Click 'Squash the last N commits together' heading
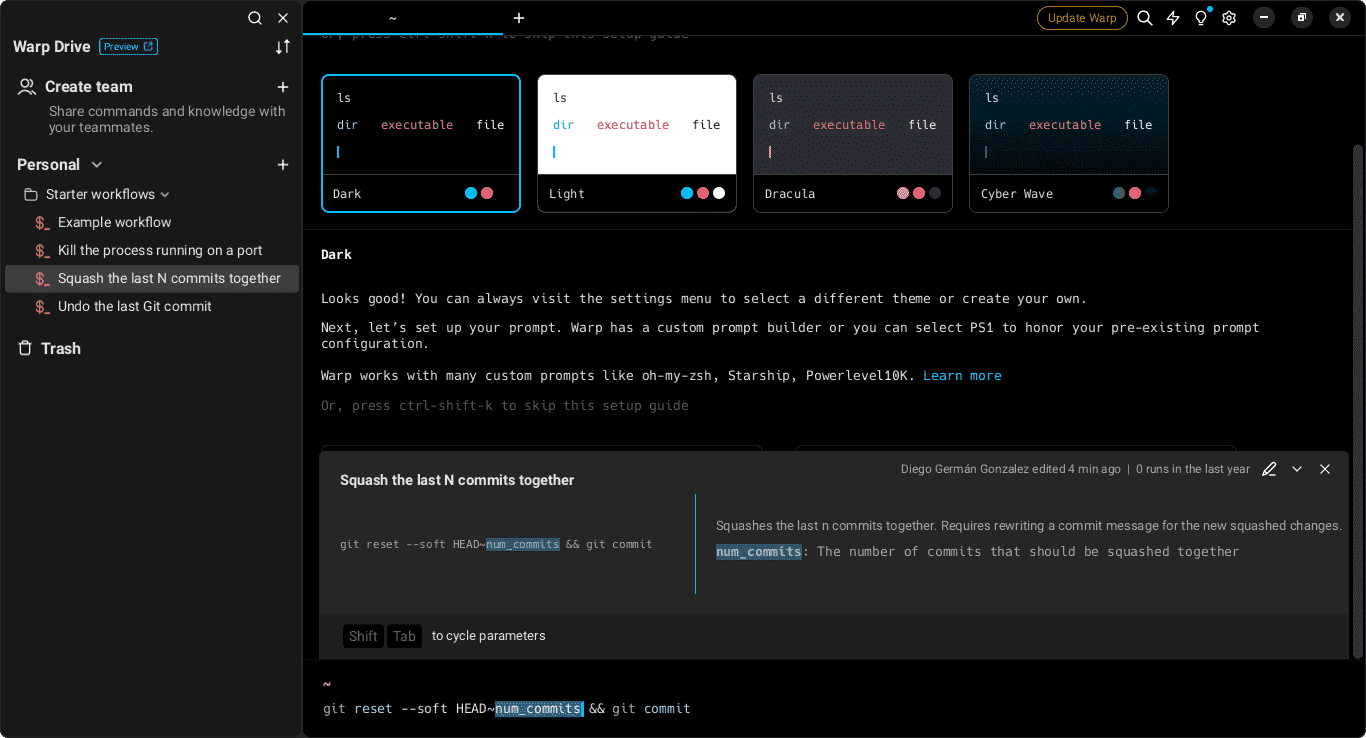Viewport: 1366px width, 738px height. [x=457, y=480]
